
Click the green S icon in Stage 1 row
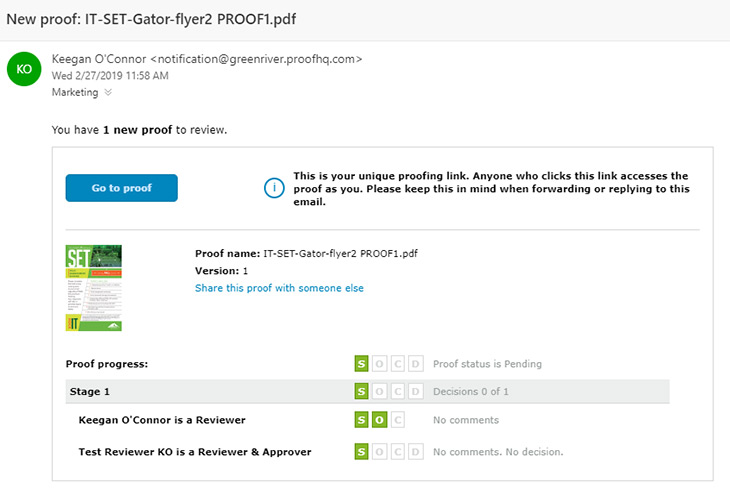pyautogui.click(x=361, y=392)
